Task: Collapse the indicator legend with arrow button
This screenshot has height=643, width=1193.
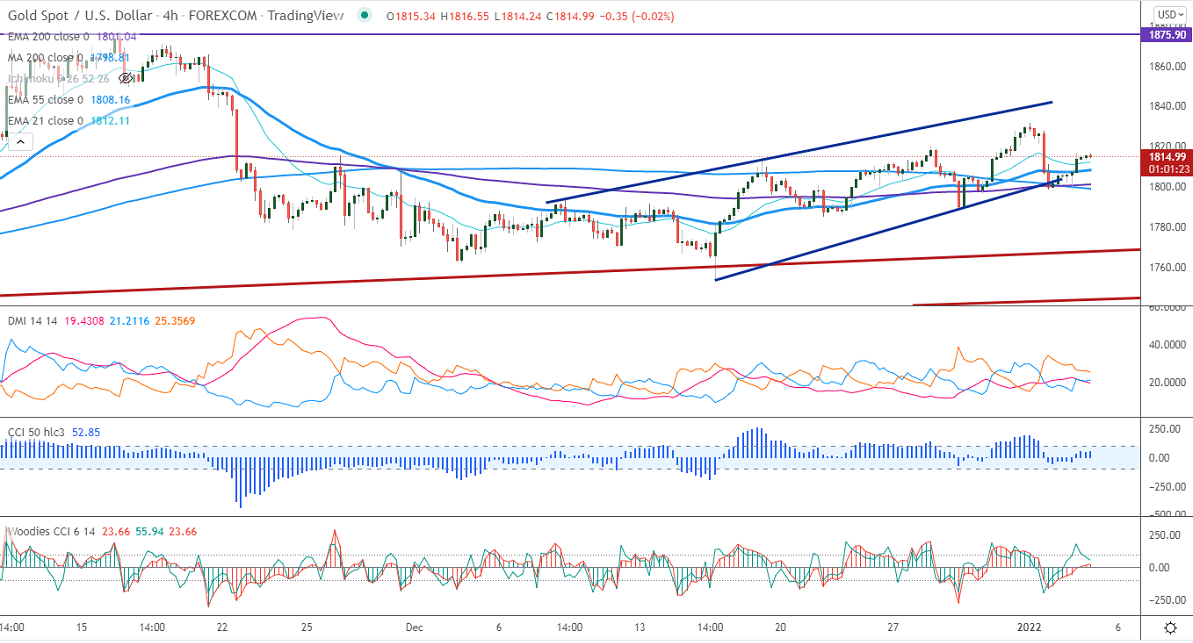Action: (21, 142)
